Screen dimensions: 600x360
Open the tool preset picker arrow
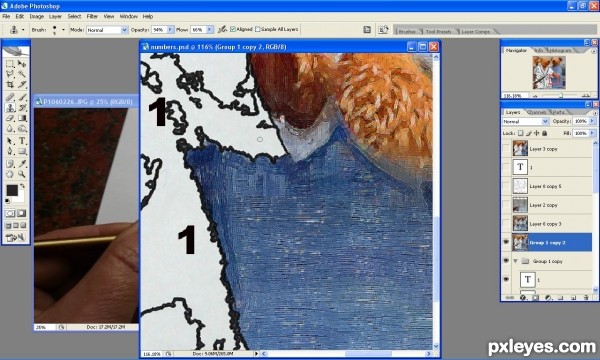click(23, 29)
